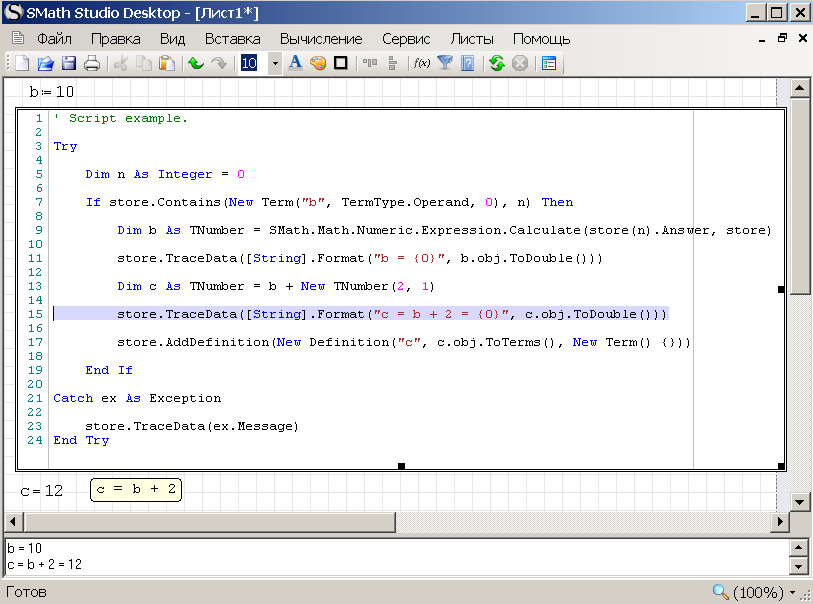Click the New document icon
813x604 pixels.
coord(22,63)
